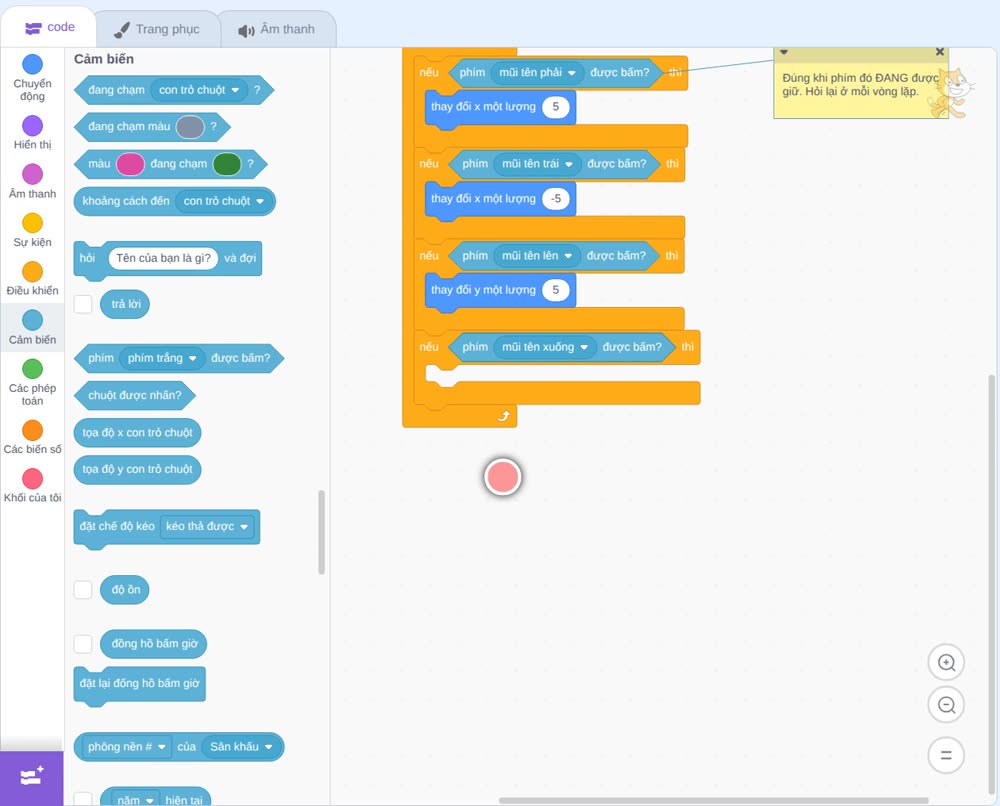Switch to the Trang phục tab
1000x806 pixels.
(x=157, y=29)
